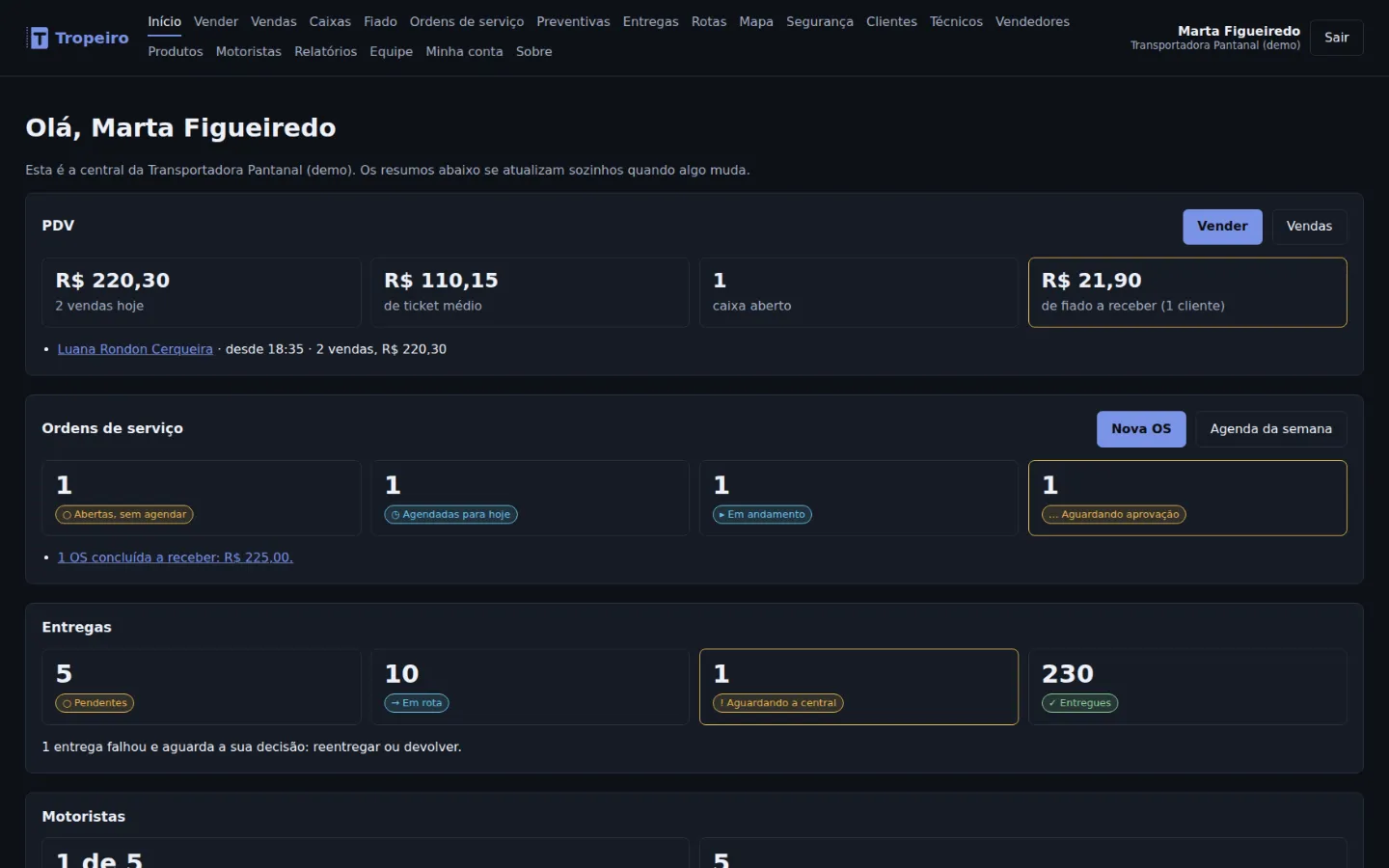Open Clientes in the navigation
The width and height of the screenshot is (1389, 868).
891,21
